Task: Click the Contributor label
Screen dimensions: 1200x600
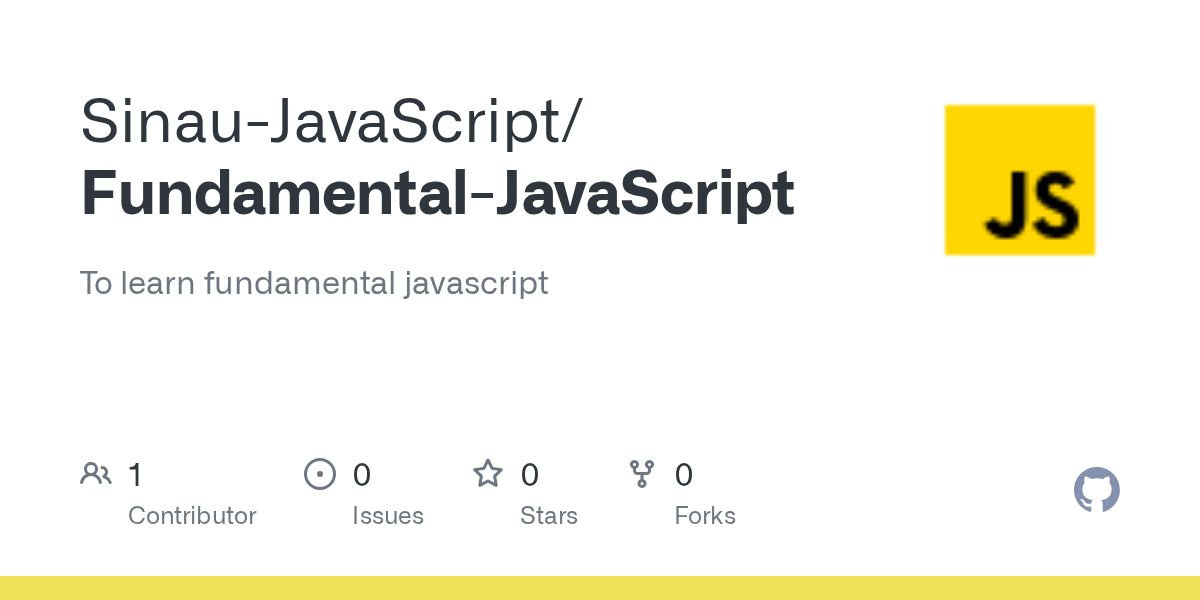Action: (x=192, y=516)
